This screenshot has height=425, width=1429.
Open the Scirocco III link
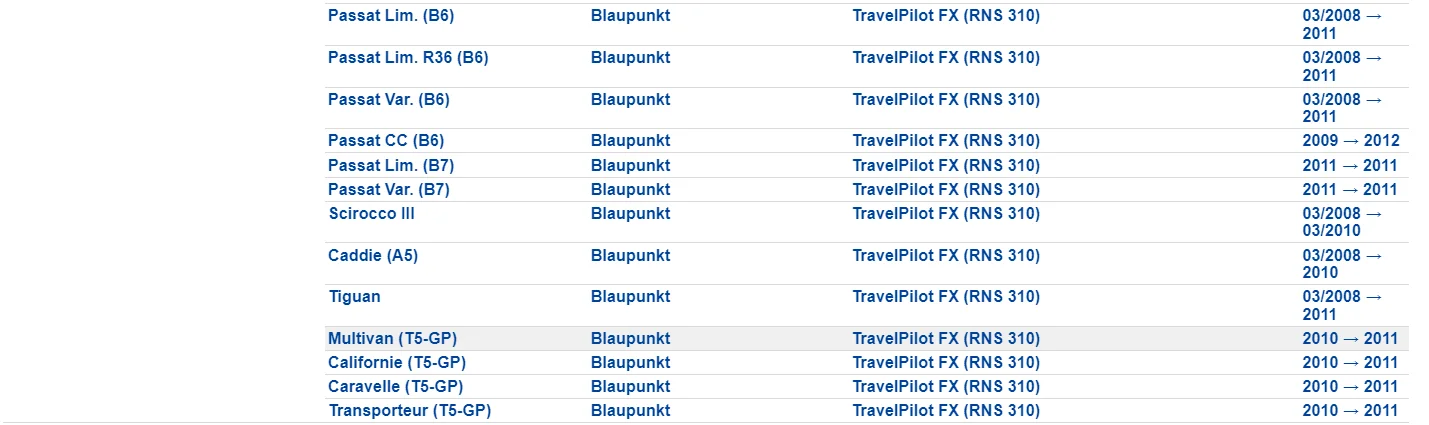[x=371, y=214]
